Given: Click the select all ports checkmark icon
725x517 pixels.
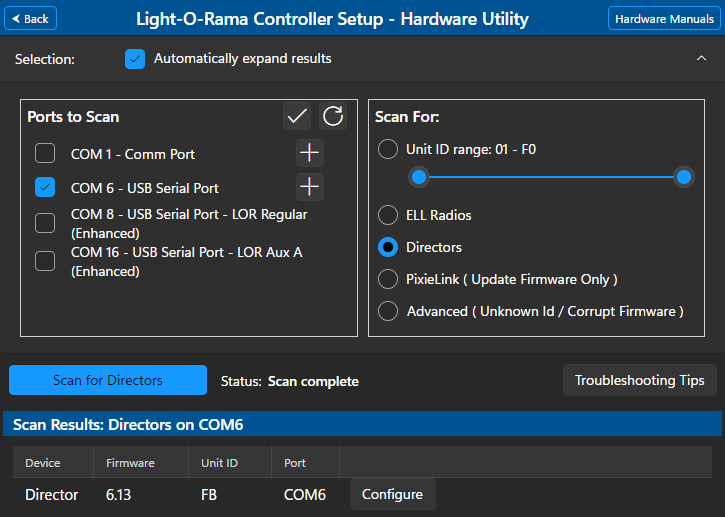Looking at the screenshot, I should [297, 117].
